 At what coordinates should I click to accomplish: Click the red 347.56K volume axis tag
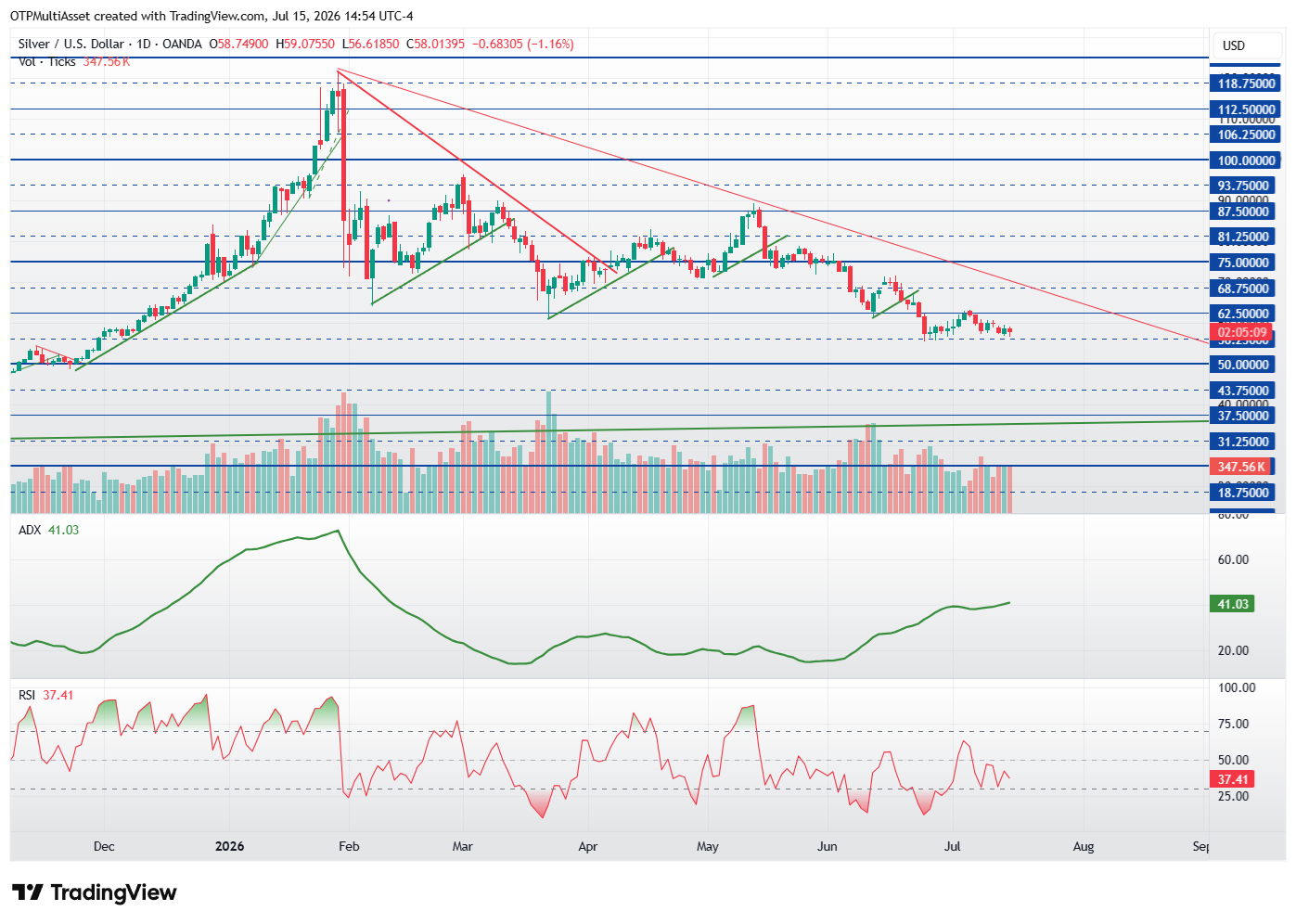[x=1241, y=467]
